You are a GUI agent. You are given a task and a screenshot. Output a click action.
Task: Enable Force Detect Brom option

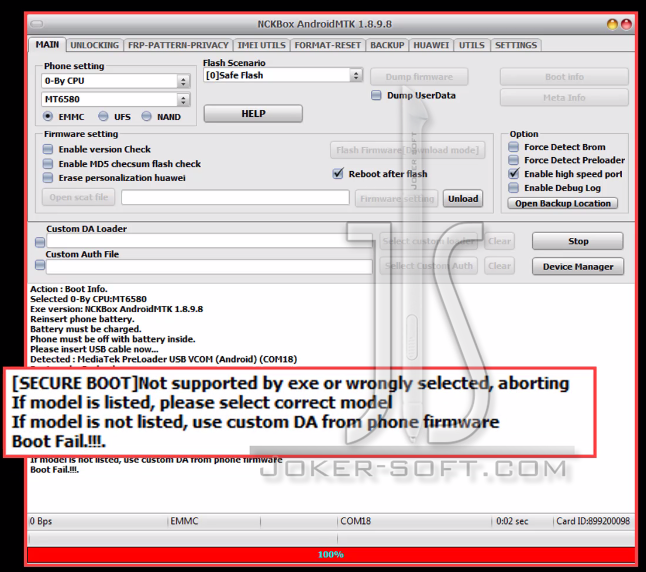coord(513,147)
